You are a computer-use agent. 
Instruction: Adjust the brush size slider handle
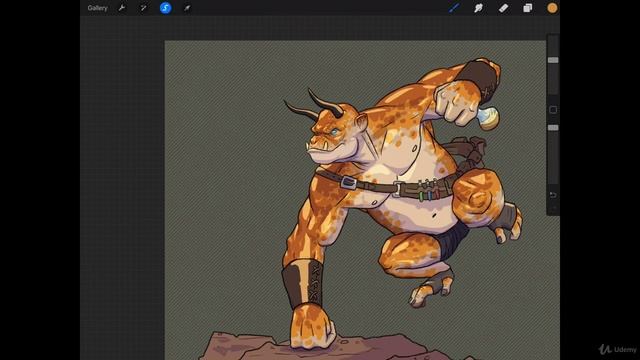coord(553,60)
